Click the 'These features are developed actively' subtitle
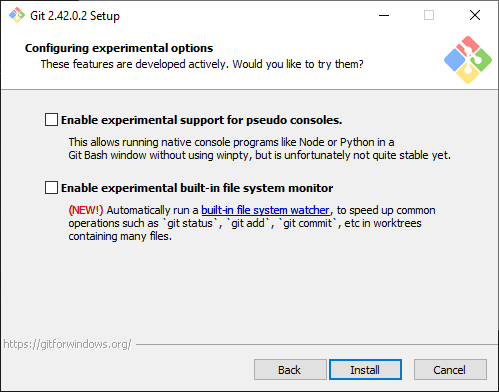Viewport: 499px width, 392px height. tap(202, 64)
